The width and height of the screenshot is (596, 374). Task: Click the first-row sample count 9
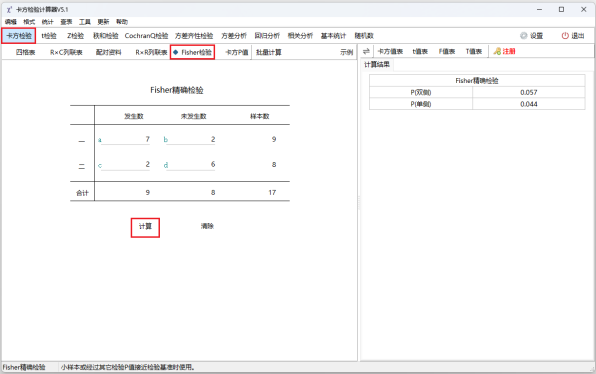tap(274, 139)
